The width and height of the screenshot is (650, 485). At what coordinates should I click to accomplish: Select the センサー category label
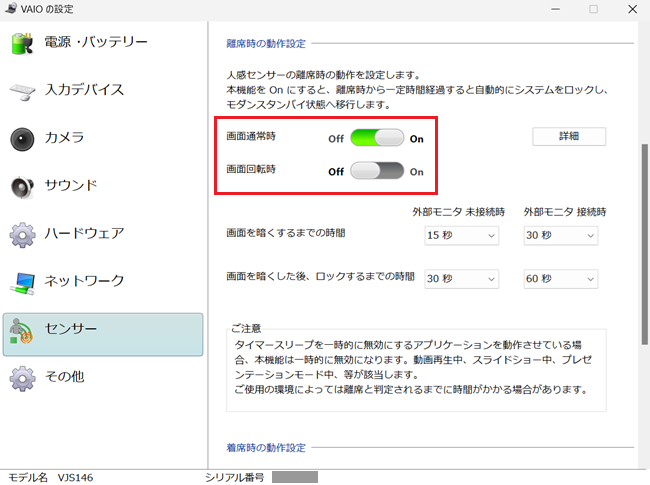(71, 328)
